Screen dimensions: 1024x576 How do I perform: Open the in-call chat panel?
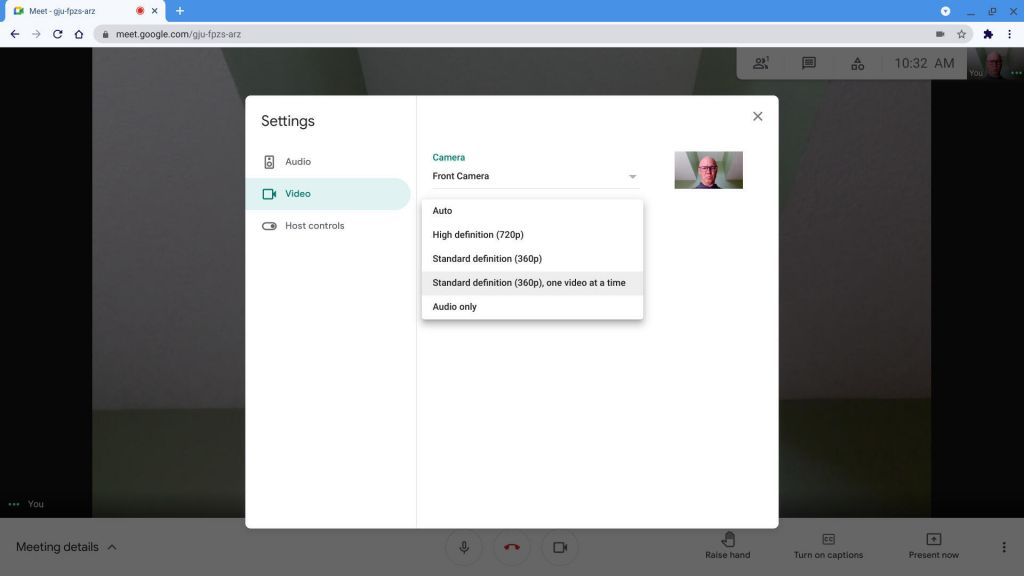808,62
